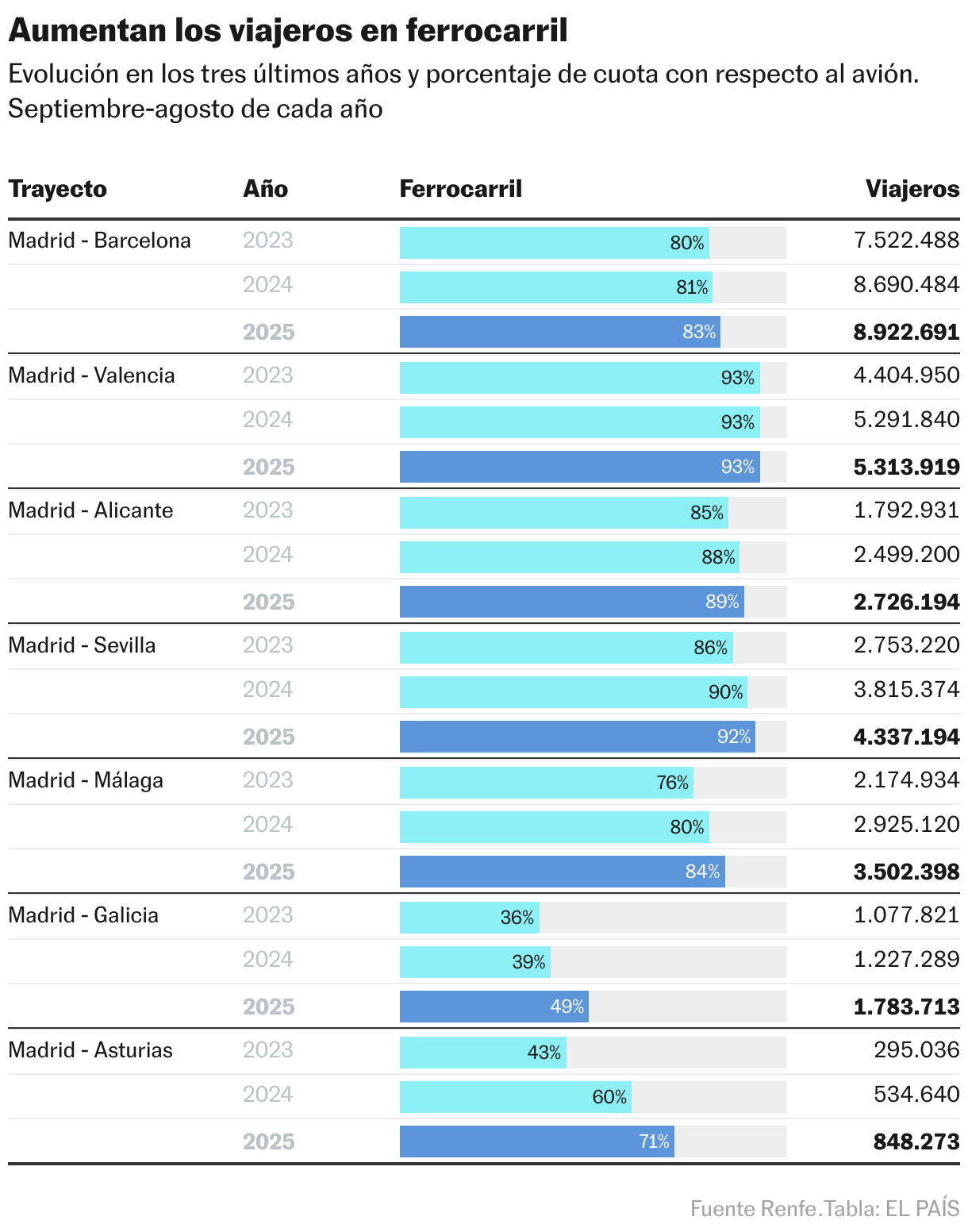
Task: Select the Madrid - Alicante route label
Action: coord(90,510)
